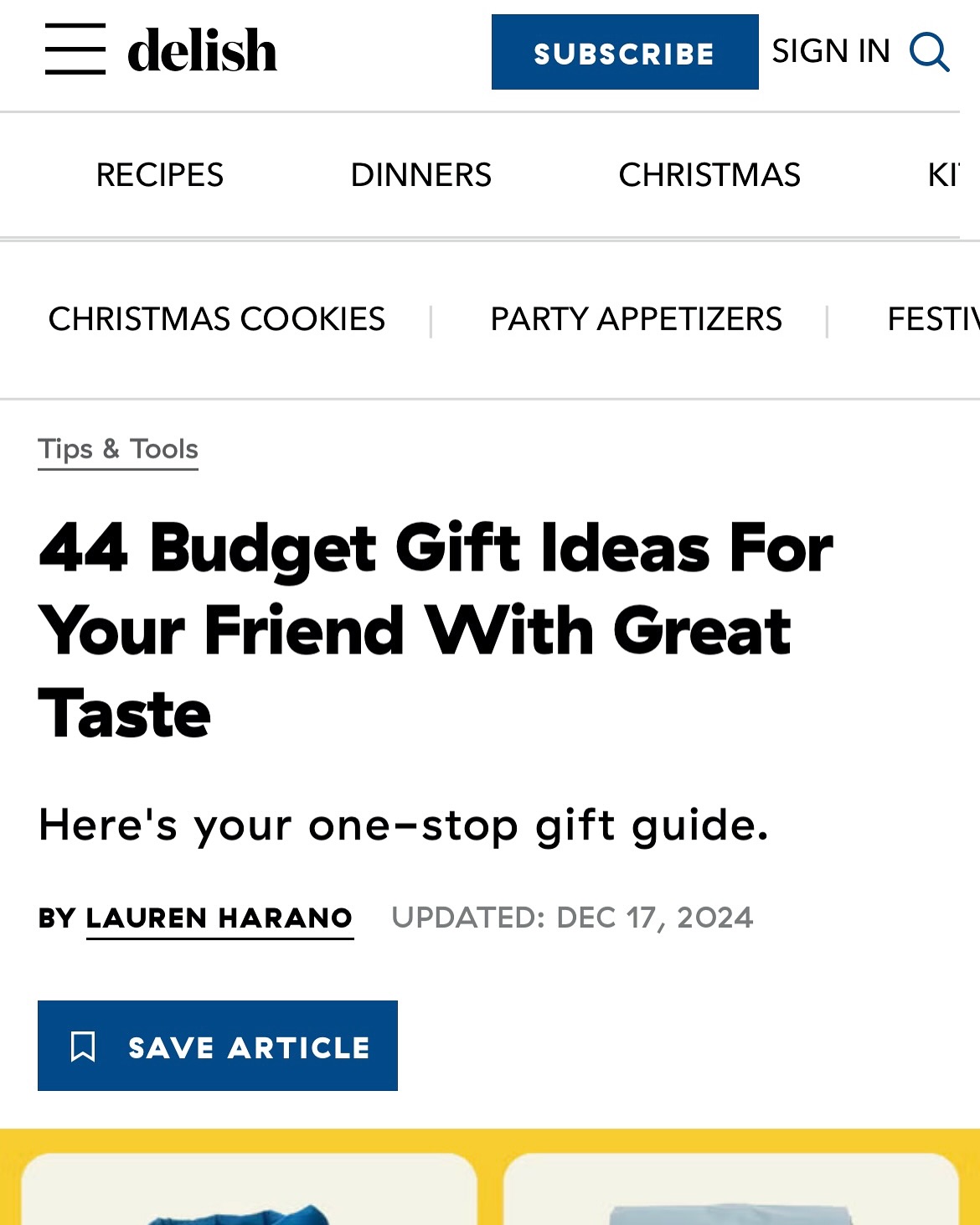Open the hamburger menu icon

click(x=75, y=49)
